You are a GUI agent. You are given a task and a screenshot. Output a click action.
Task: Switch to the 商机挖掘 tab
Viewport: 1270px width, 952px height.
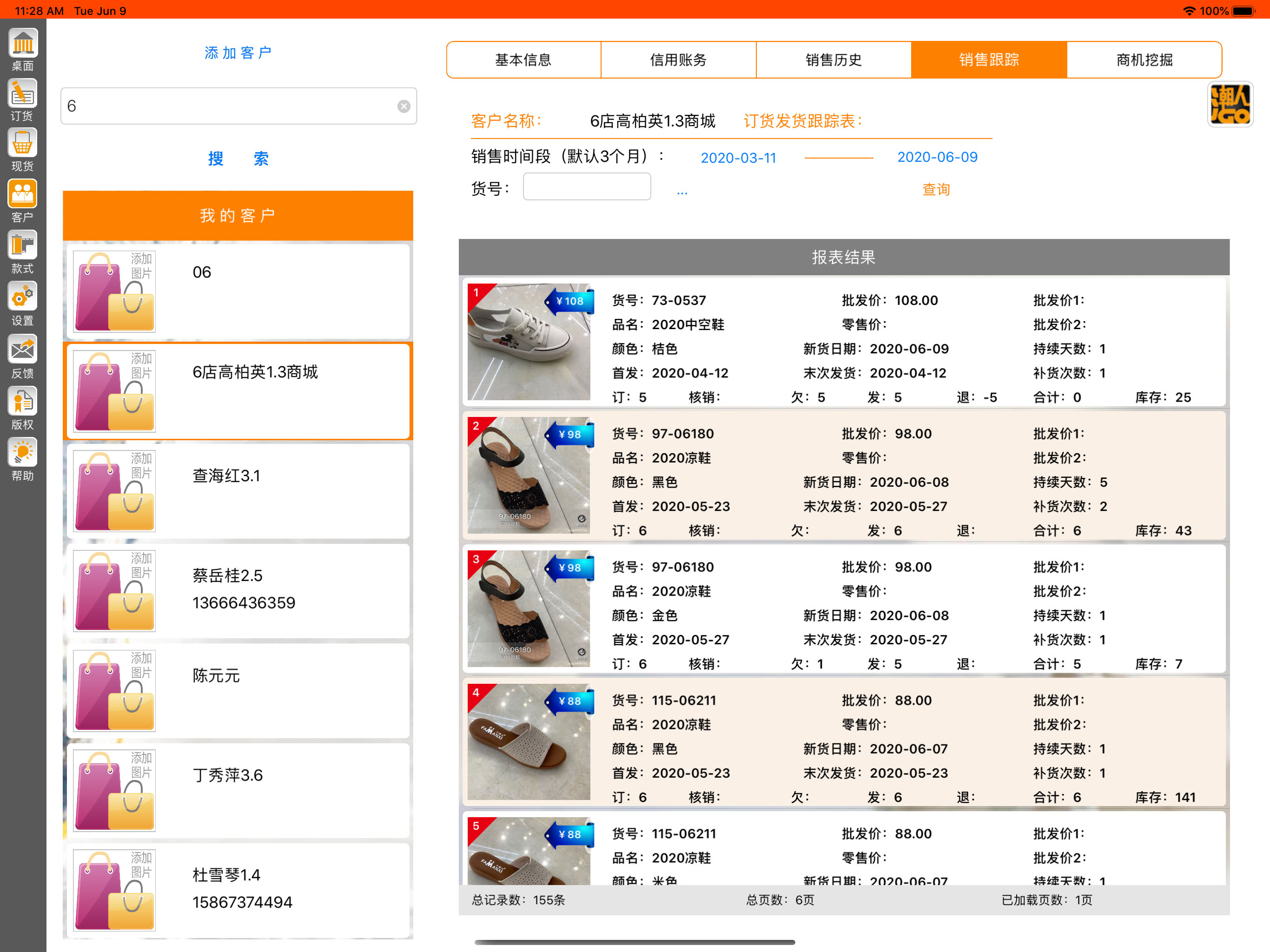(1144, 59)
